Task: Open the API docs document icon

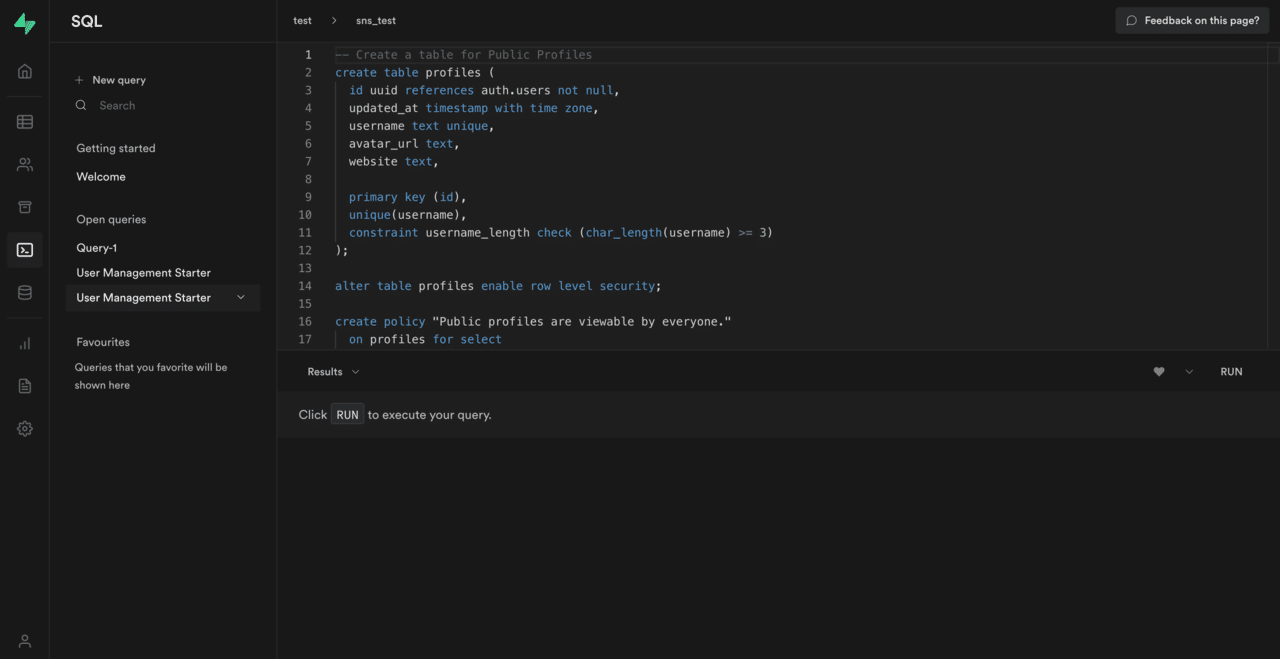Action: pos(25,386)
